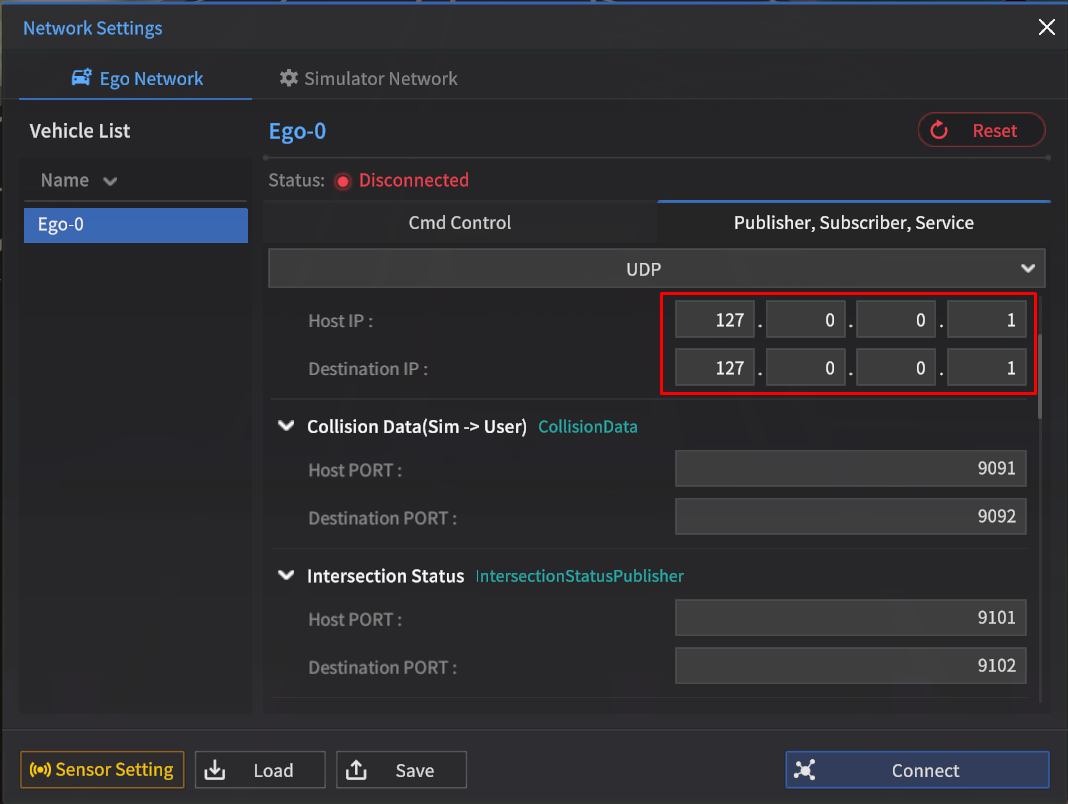
Task: Click the Sensor Setting button
Action: pos(102,770)
